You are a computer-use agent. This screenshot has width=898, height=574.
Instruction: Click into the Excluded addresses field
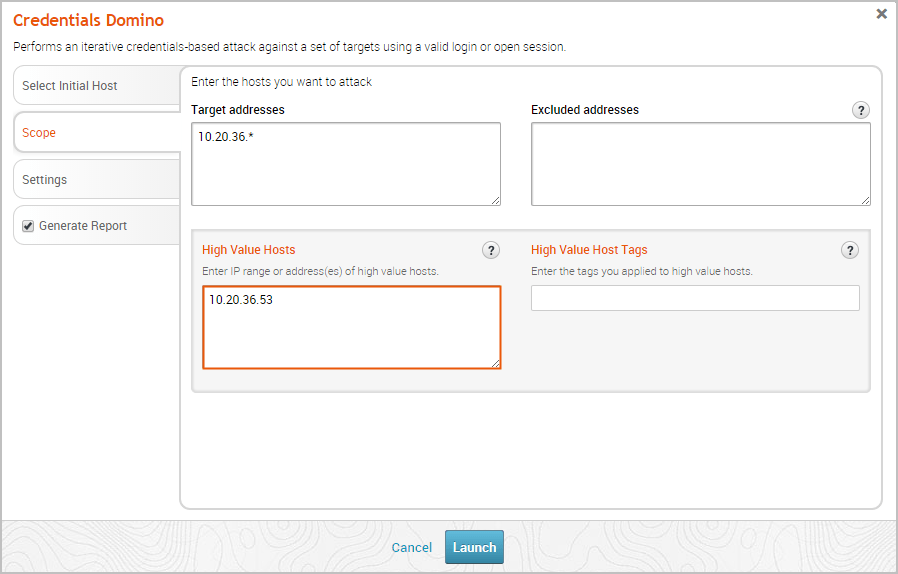700,164
